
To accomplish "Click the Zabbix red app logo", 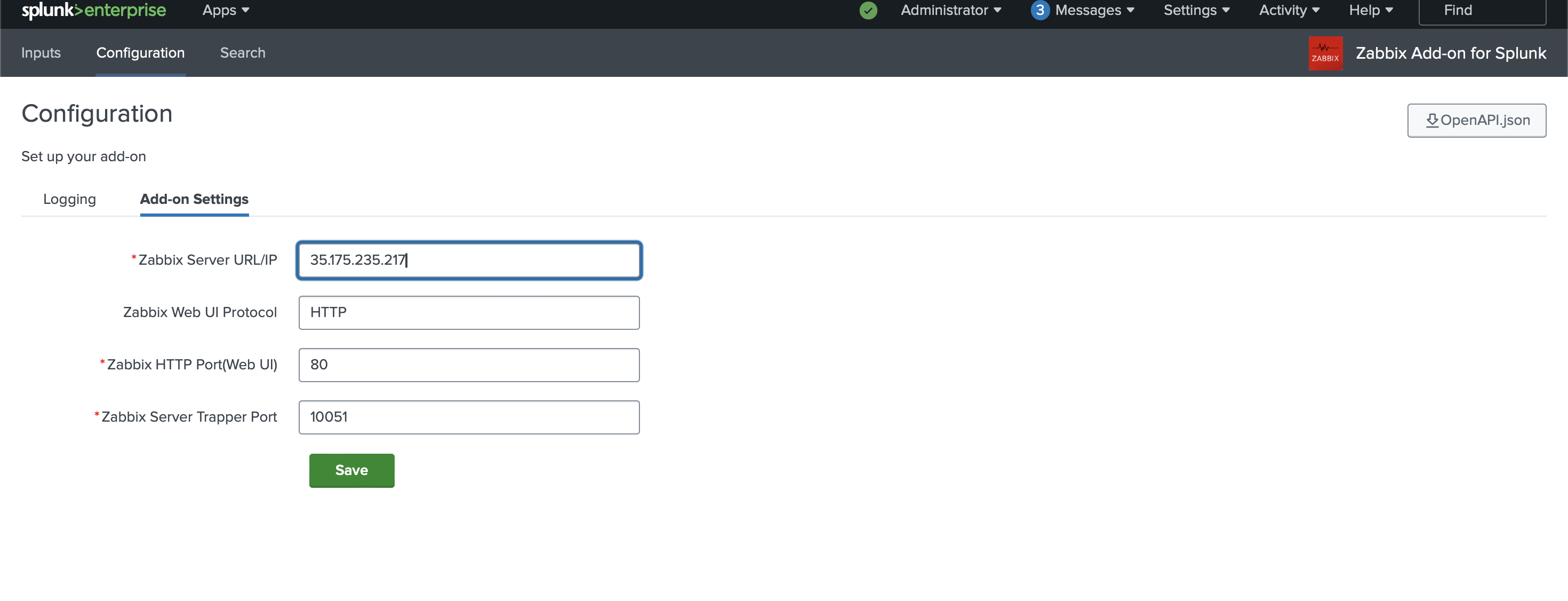I will point(1325,53).
